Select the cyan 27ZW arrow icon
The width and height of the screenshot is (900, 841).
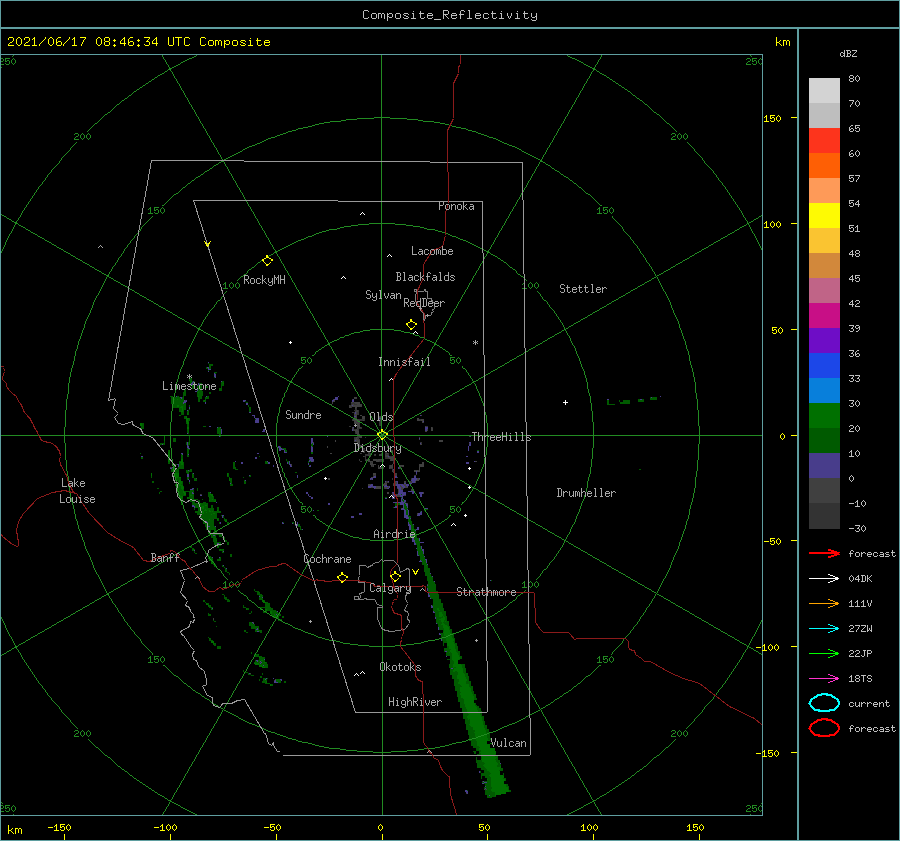824,629
